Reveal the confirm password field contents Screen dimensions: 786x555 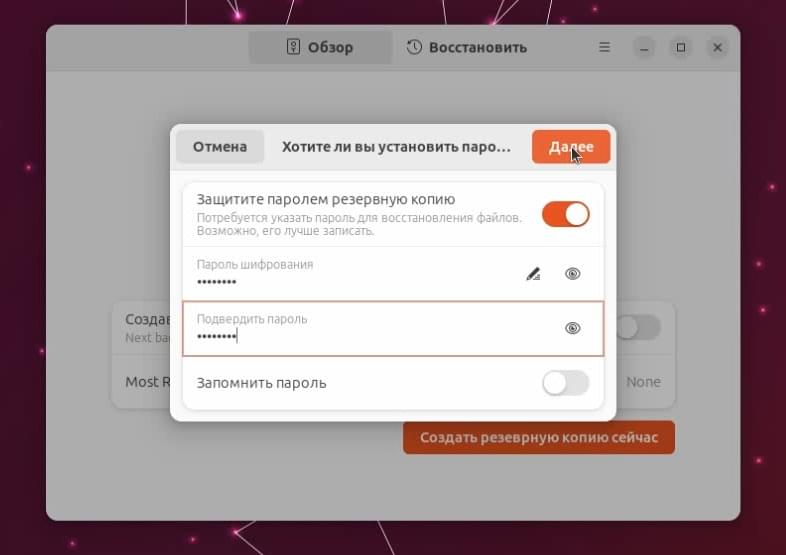tap(572, 328)
